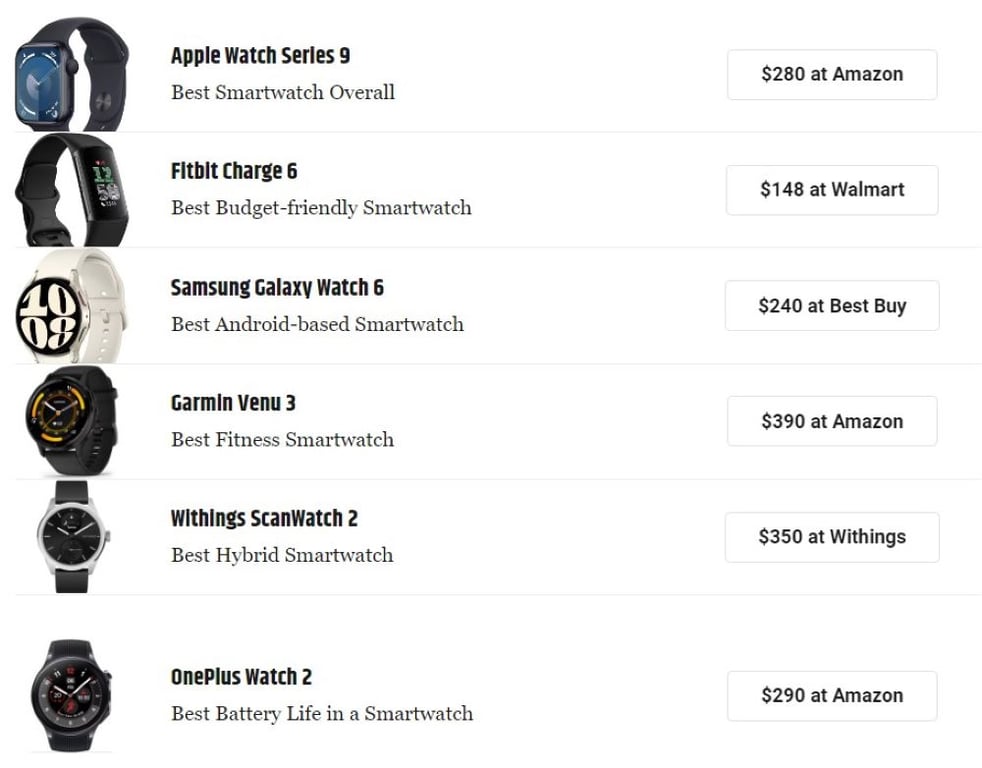Click the $350 at Withings button

[832, 537]
